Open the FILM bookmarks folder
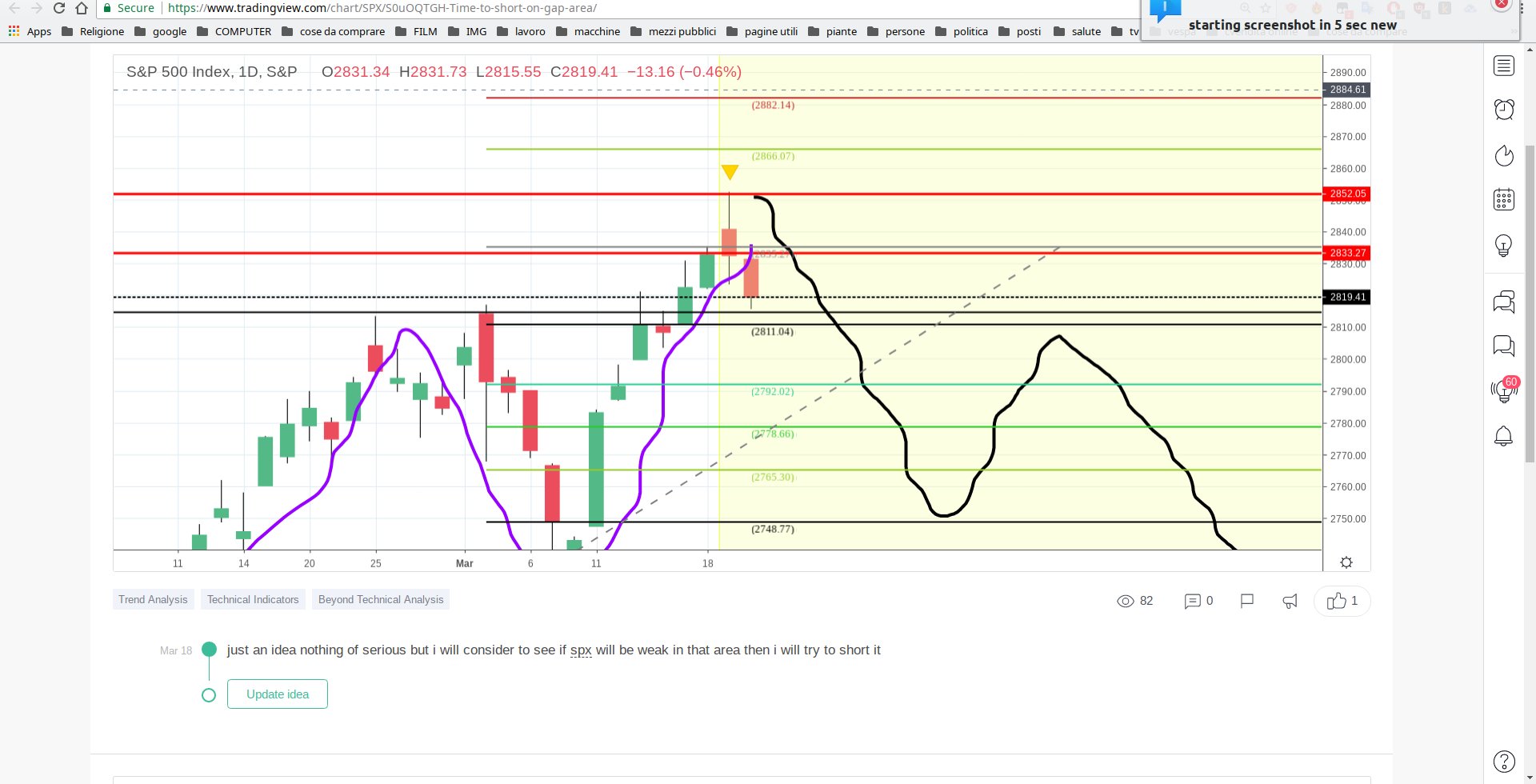Image resolution: width=1536 pixels, height=784 pixels. point(417,31)
